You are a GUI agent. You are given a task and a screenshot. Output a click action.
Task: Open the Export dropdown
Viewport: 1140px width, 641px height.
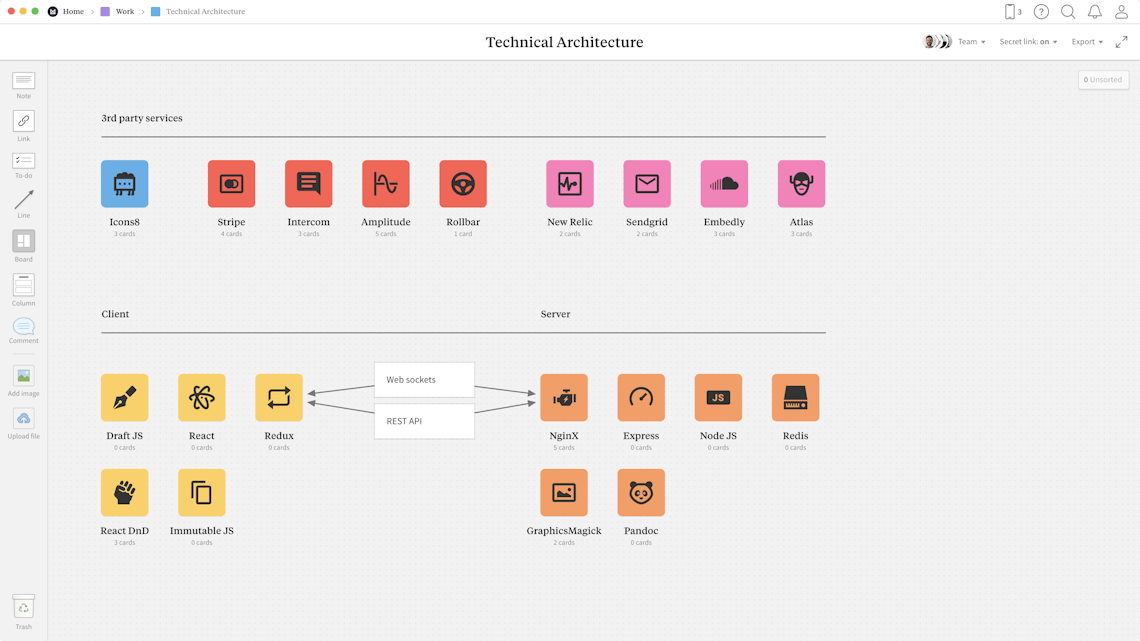[1086, 41]
